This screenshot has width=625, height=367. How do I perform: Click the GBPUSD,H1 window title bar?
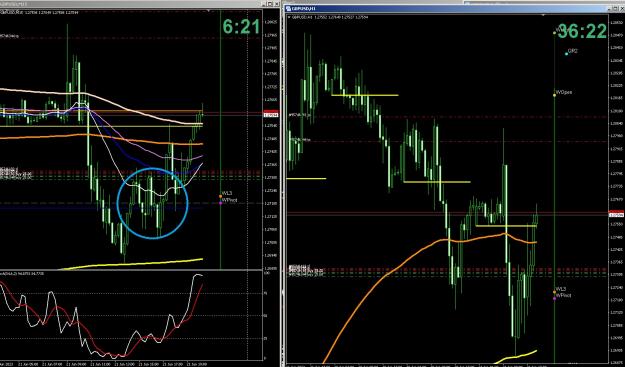(x=454, y=8)
